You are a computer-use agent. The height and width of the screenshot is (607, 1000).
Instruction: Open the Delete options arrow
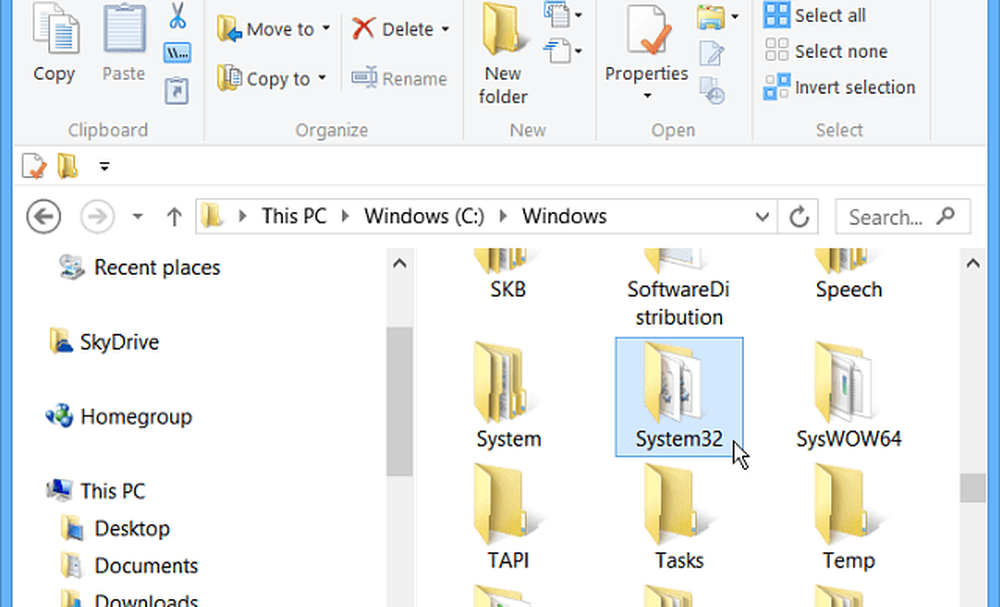point(445,29)
